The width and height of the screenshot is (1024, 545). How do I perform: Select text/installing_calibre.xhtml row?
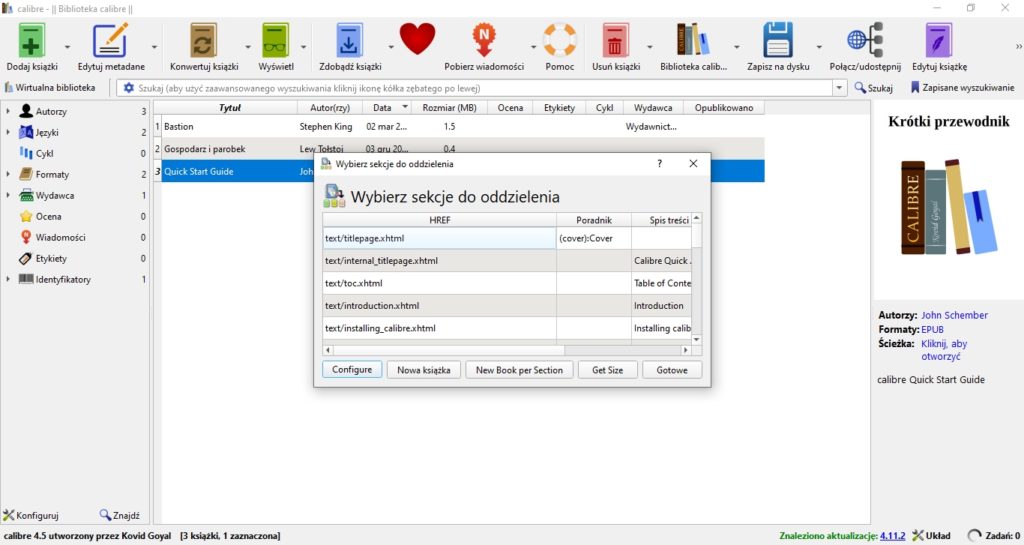coord(507,328)
